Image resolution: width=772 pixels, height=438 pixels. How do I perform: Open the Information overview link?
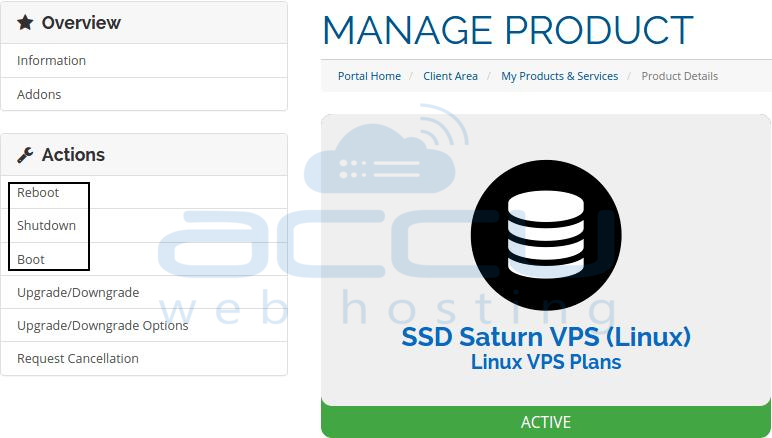pyautogui.click(x=144, y=61)
